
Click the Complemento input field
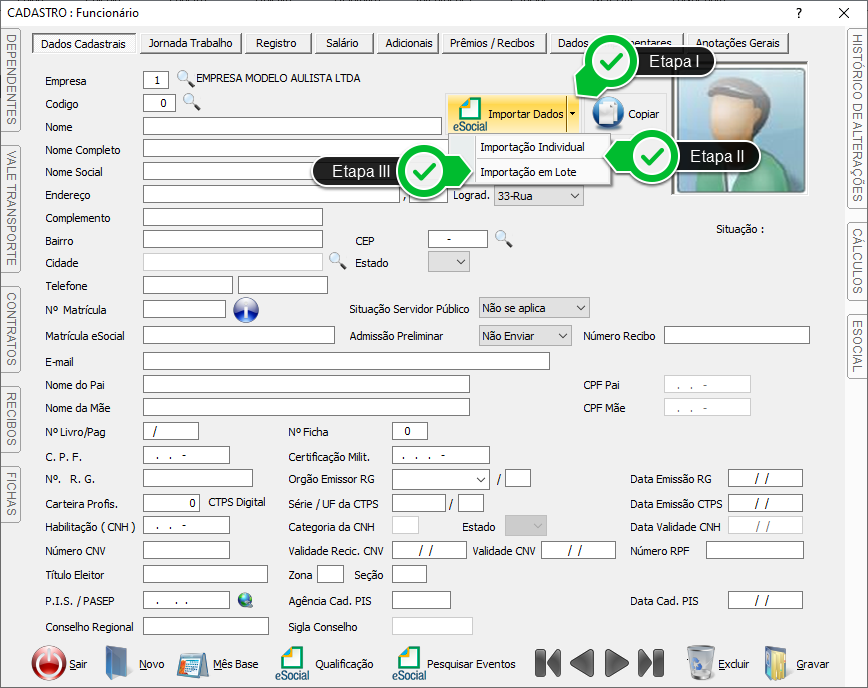point(233,217)
